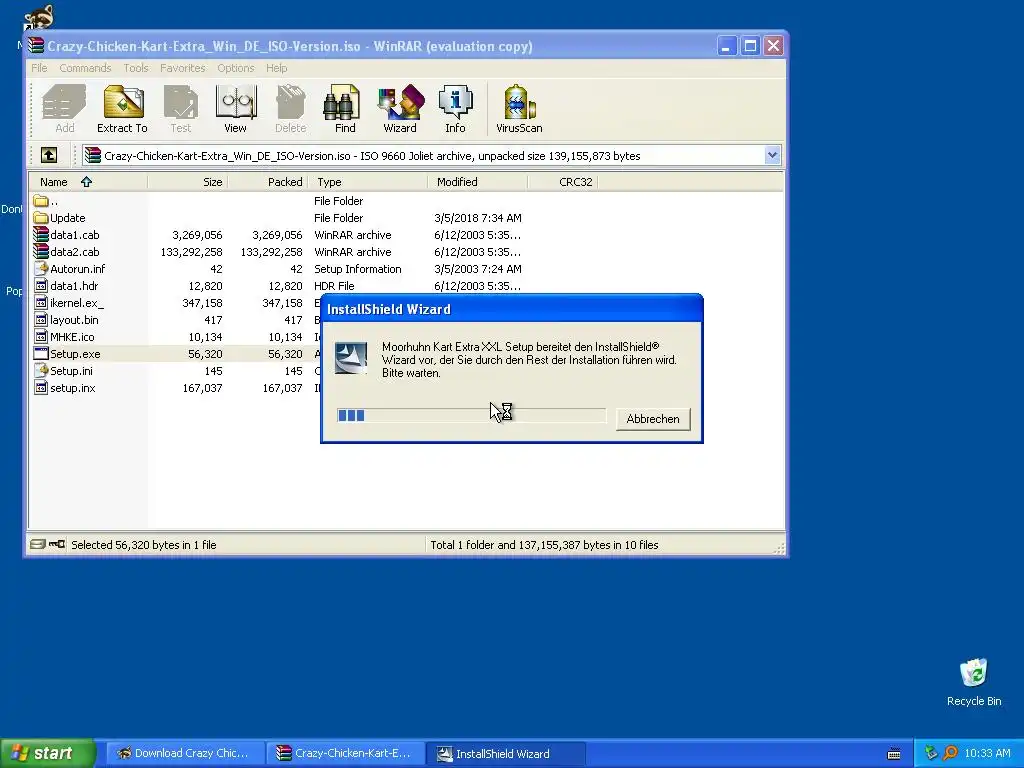
Task: Switch to Download Crazy Chic... taskbar button
Action: click(x=184, y=753)
